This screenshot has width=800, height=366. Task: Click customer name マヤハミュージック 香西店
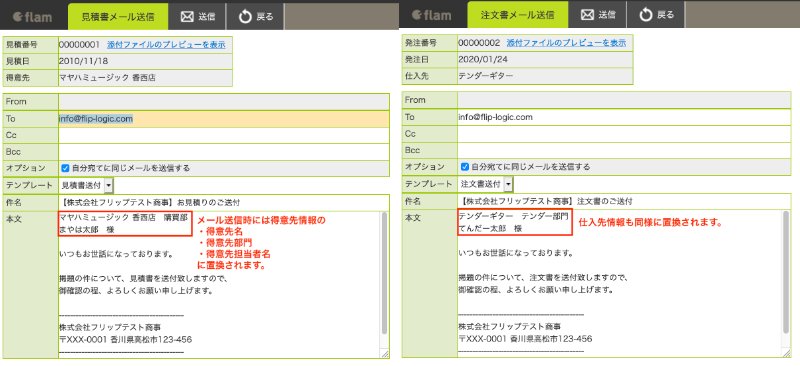click(x=107, y=78)
